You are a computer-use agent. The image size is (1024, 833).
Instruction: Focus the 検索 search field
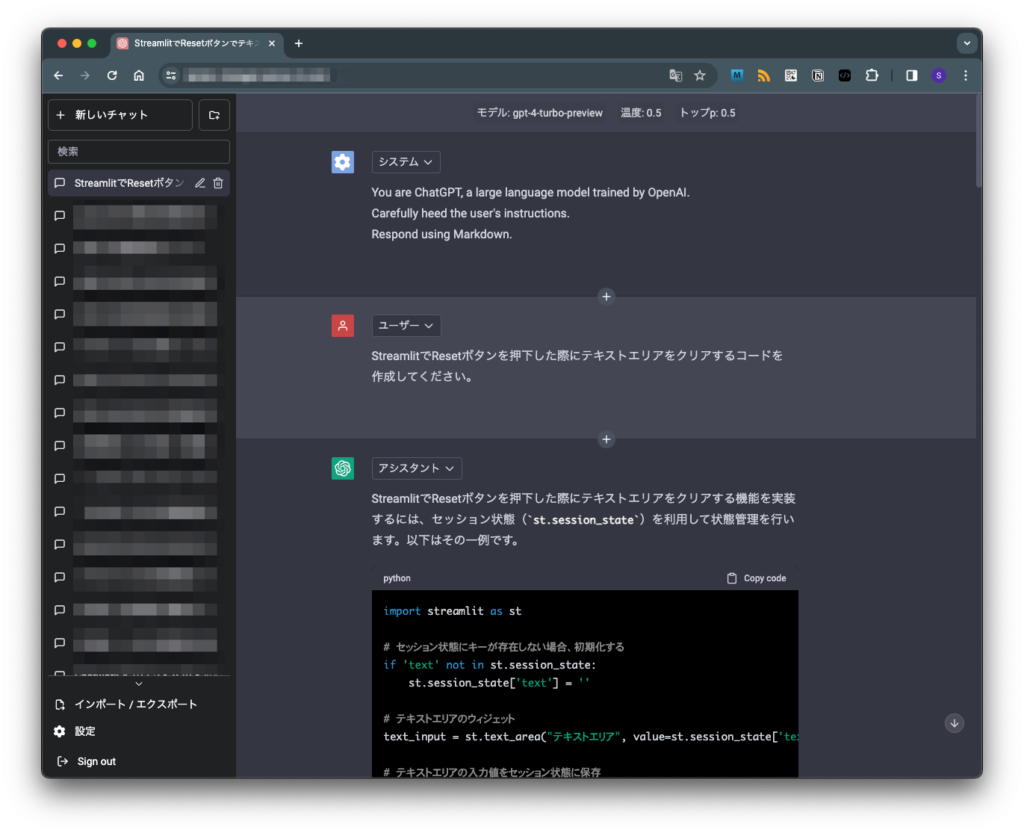point(138,151)
